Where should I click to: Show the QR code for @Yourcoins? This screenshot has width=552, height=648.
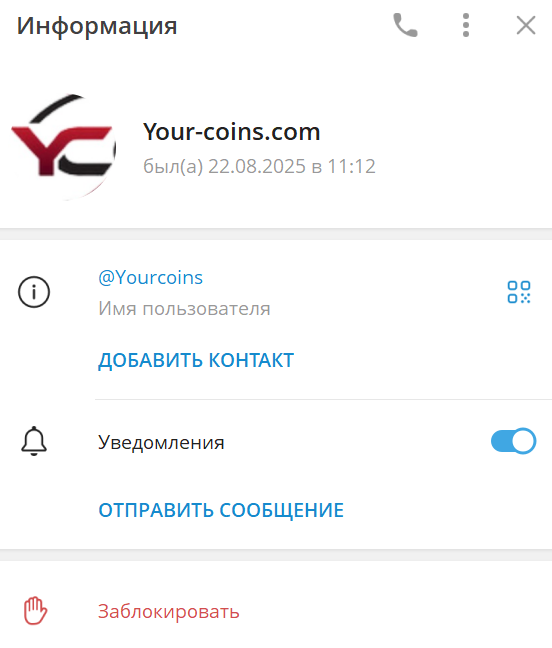tap(519, 292)
